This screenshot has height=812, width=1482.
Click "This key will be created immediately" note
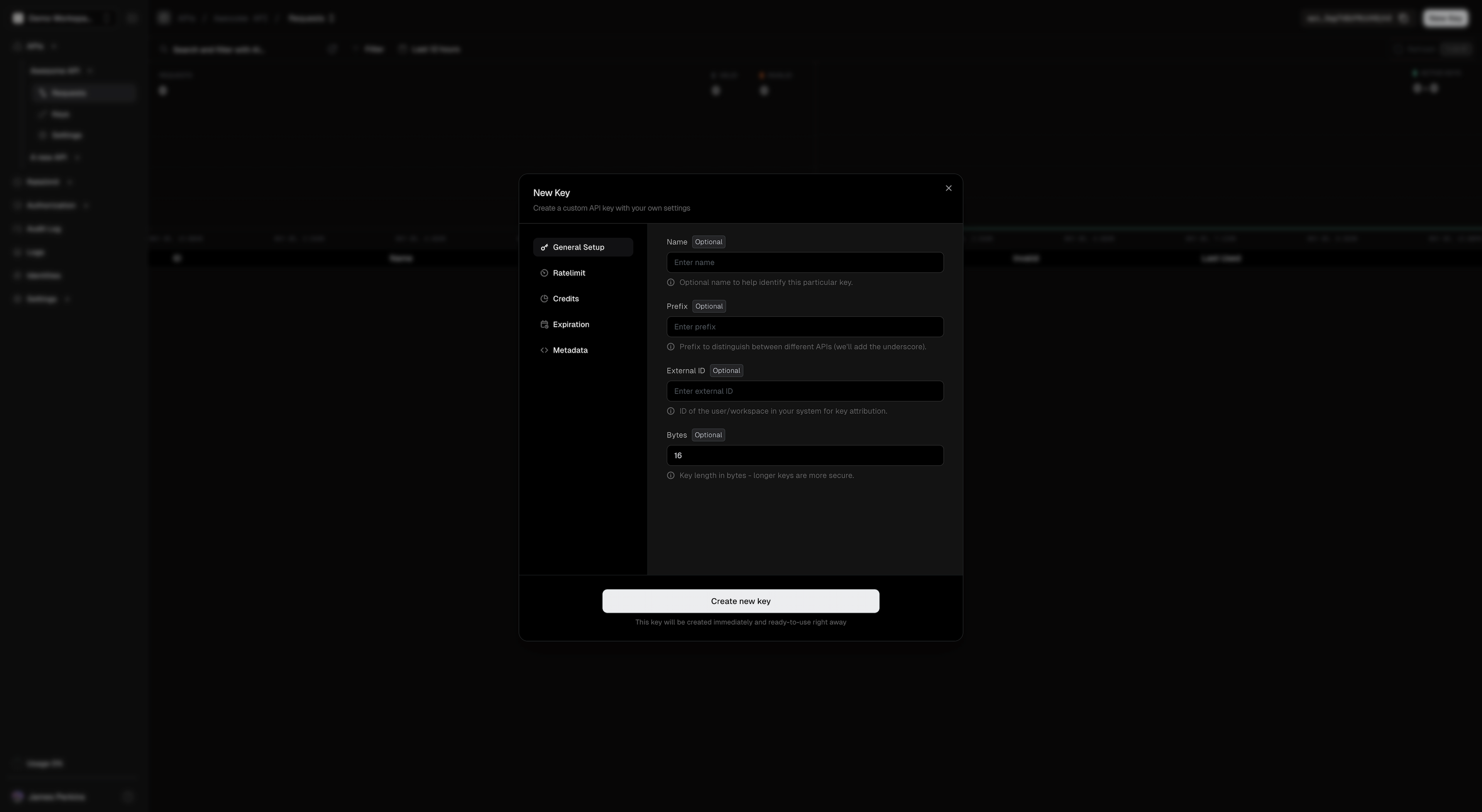pyautogui.click(x=741, y=622)
